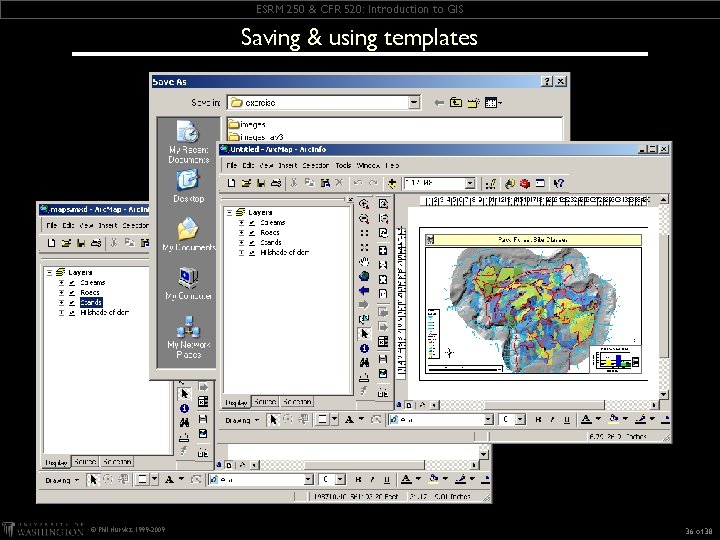
Task: Open Editor Toolbar icon in Untitled ArcMap
Action: point(490,184)
